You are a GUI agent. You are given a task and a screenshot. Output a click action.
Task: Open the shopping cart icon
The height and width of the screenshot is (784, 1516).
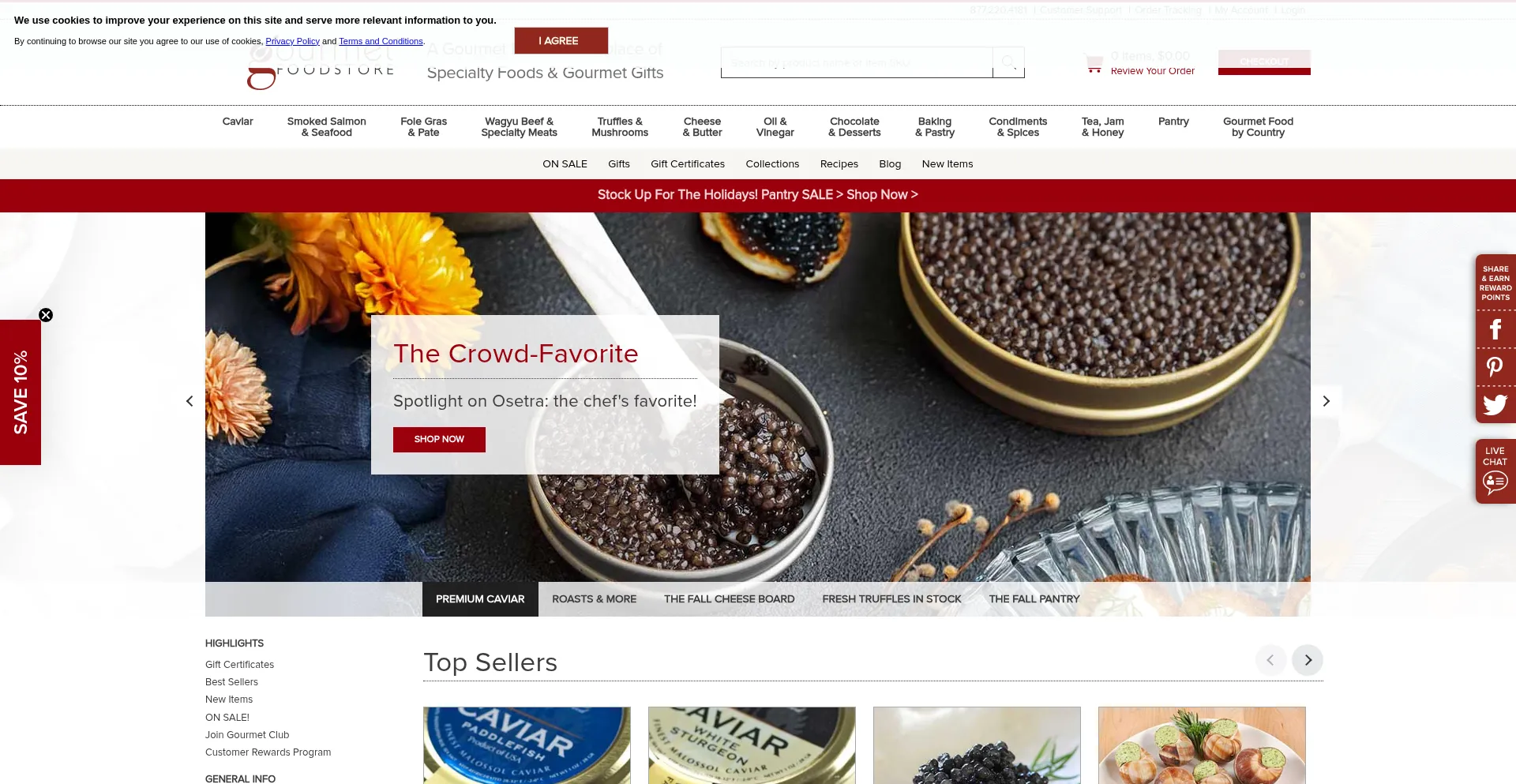click(1094, 64)
